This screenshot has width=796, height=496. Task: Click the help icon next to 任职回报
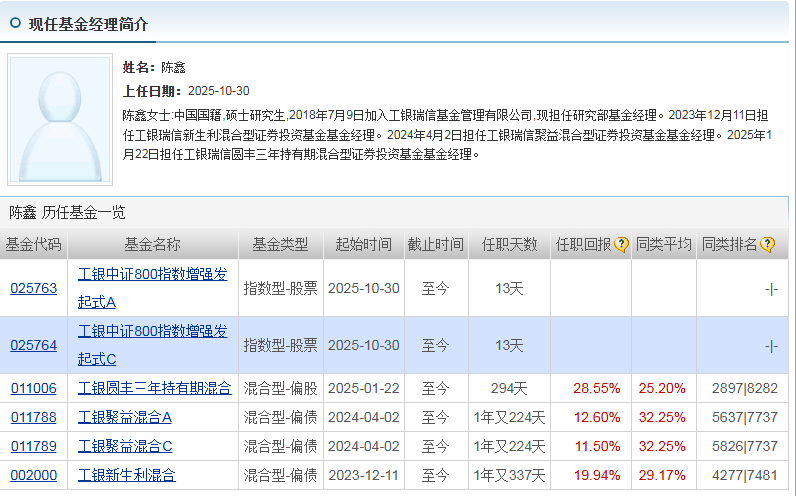621,245
